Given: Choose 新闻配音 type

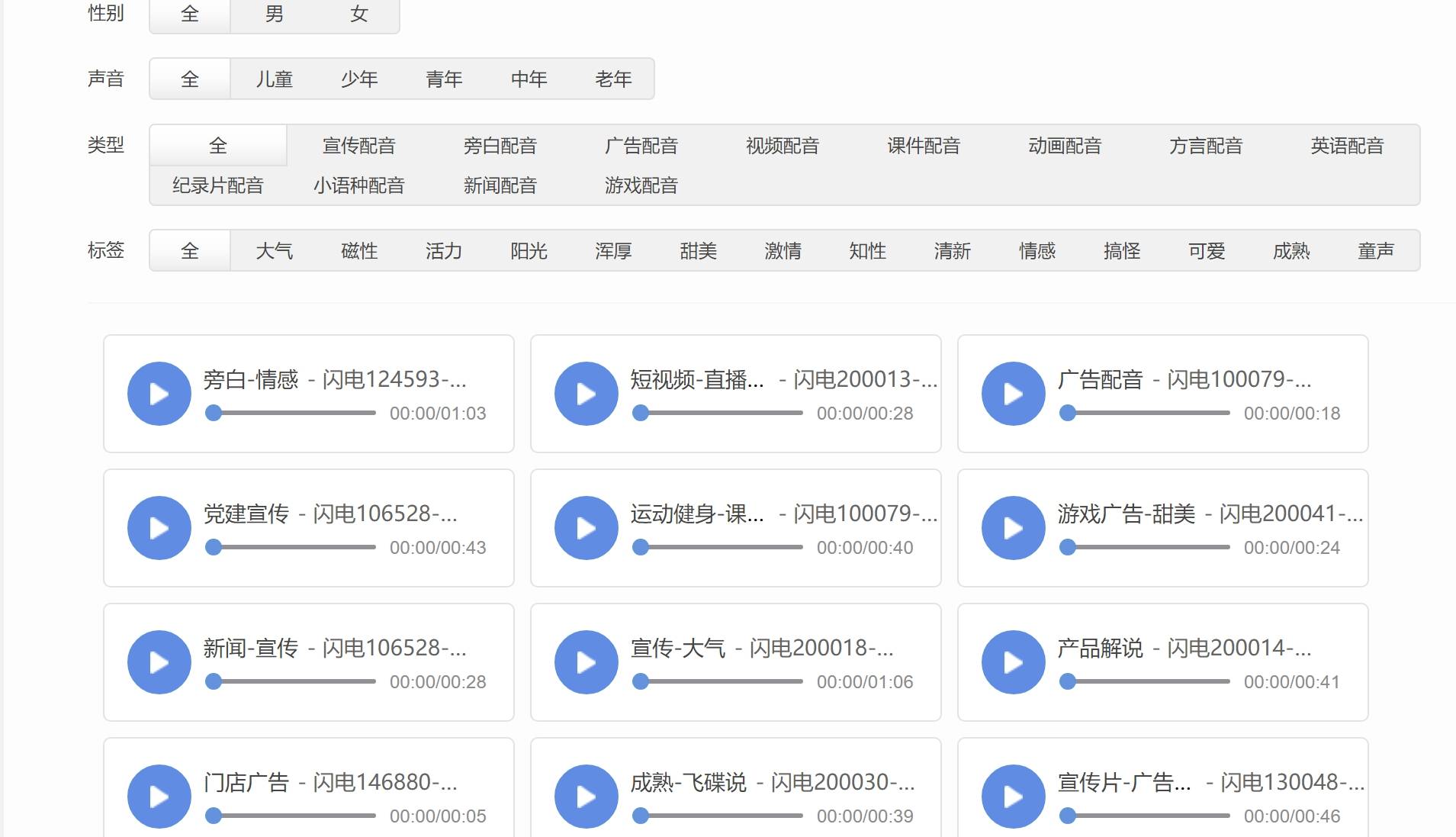Looking at the screenshot, I should point(500,185).
